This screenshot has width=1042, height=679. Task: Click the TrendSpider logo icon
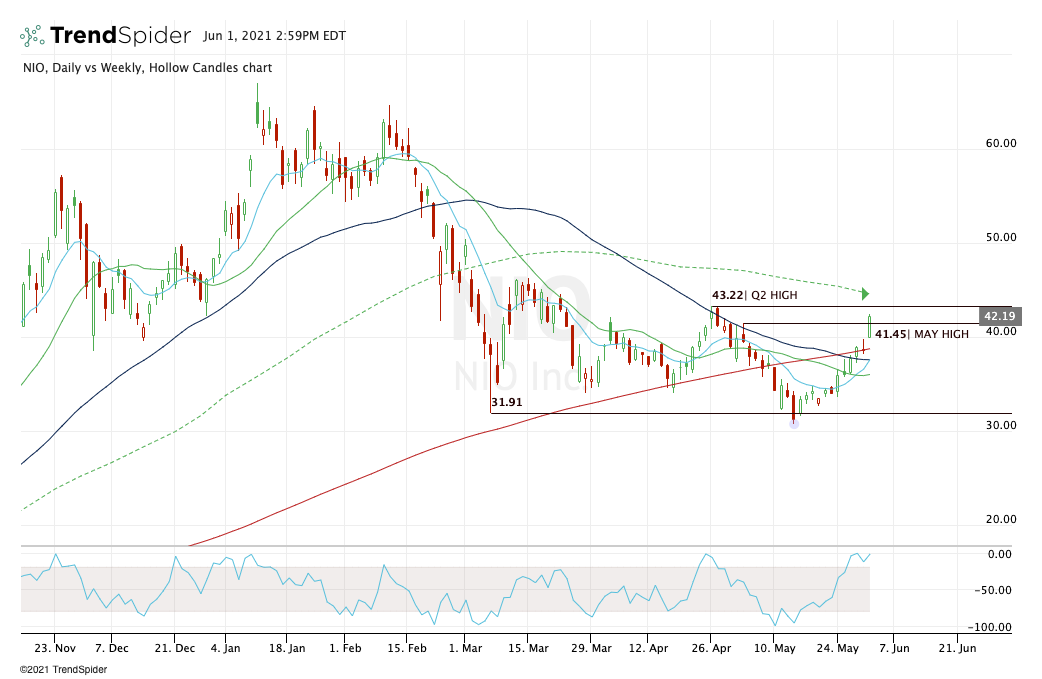coord(32,36)
